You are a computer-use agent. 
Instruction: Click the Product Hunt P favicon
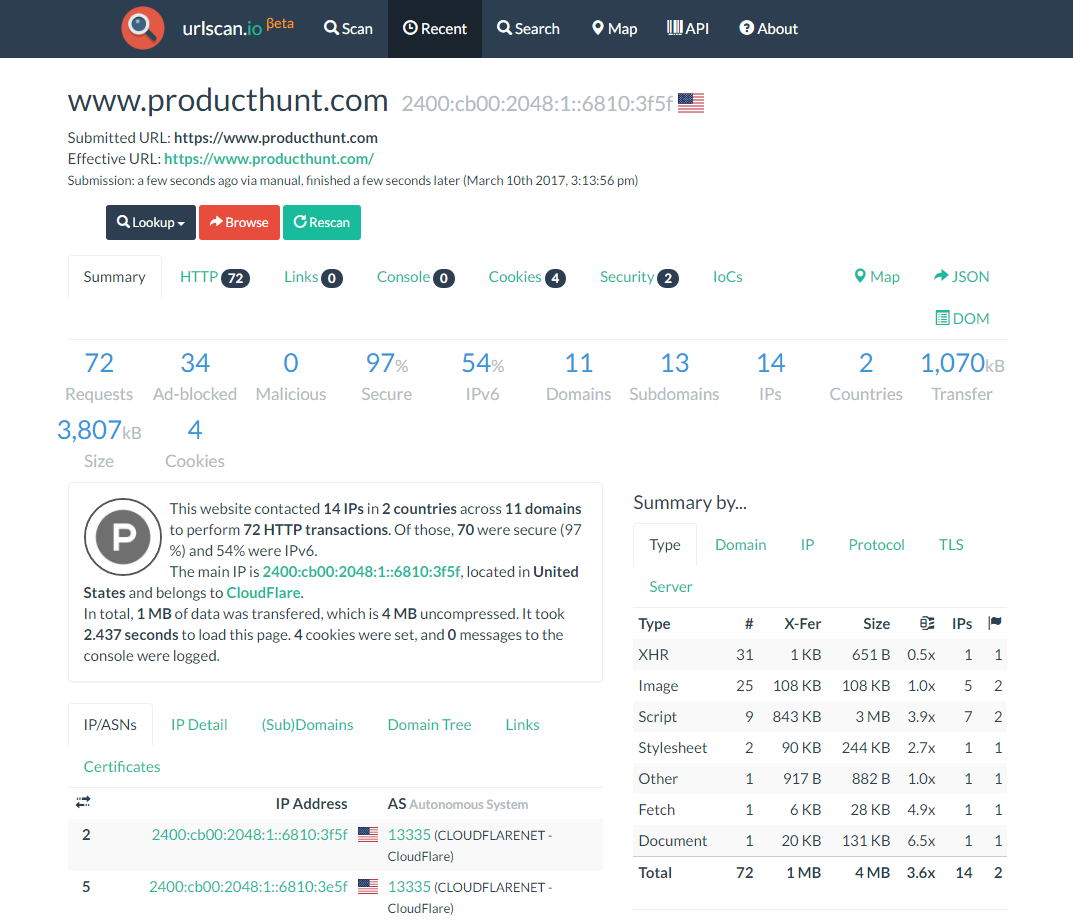click(x=123, y=537)
